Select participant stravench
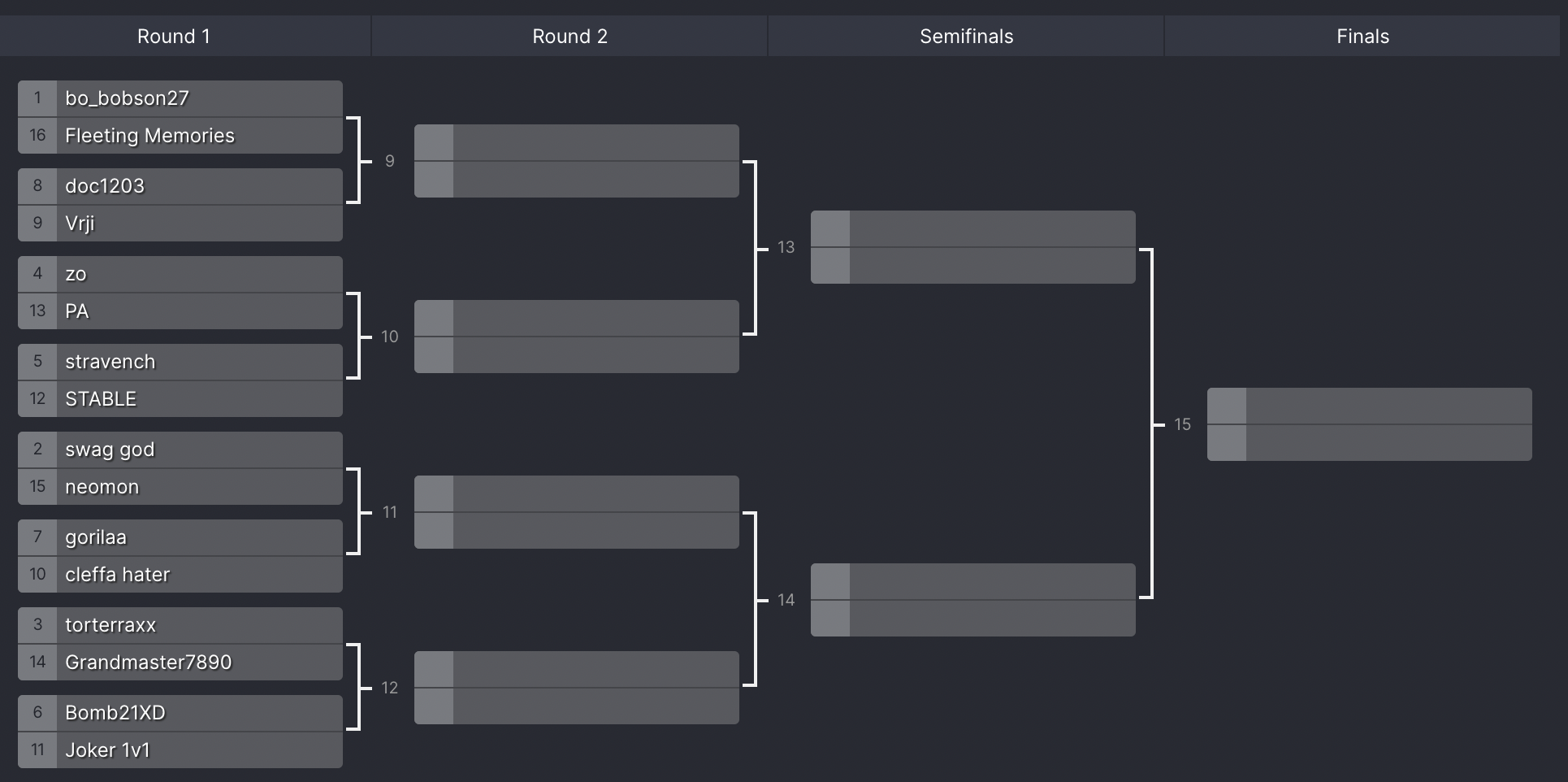This screenshot has height=782, width=1568. (x=180, y=362)
